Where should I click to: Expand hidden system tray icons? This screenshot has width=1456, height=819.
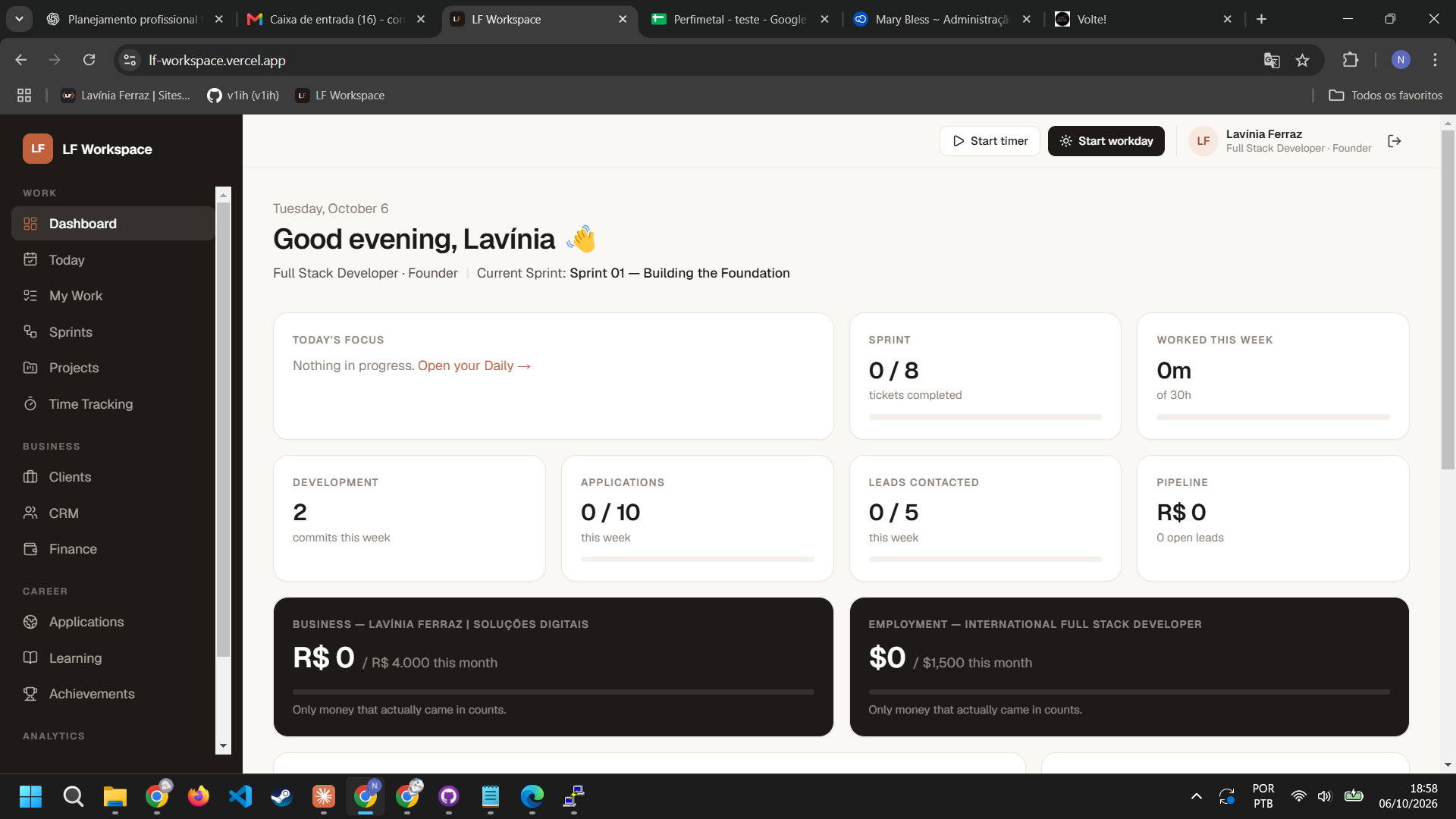click(1197, 796)
